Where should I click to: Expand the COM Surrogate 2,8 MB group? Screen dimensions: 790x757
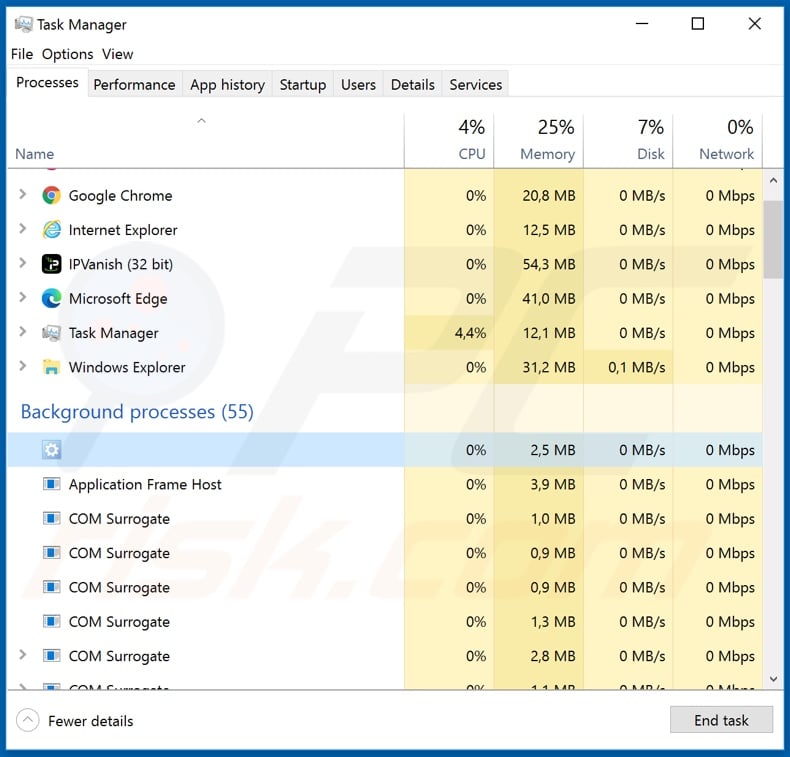[22, 655]
